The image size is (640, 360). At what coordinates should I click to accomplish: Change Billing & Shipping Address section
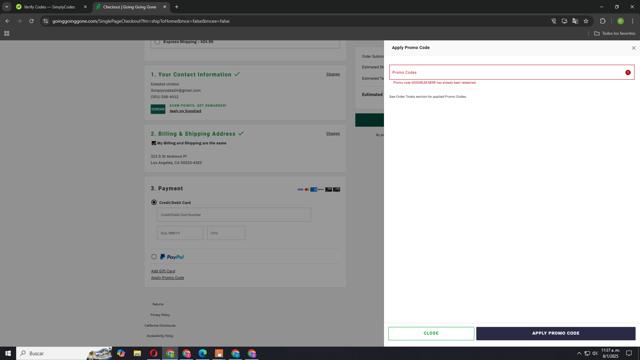click(333, 133)
